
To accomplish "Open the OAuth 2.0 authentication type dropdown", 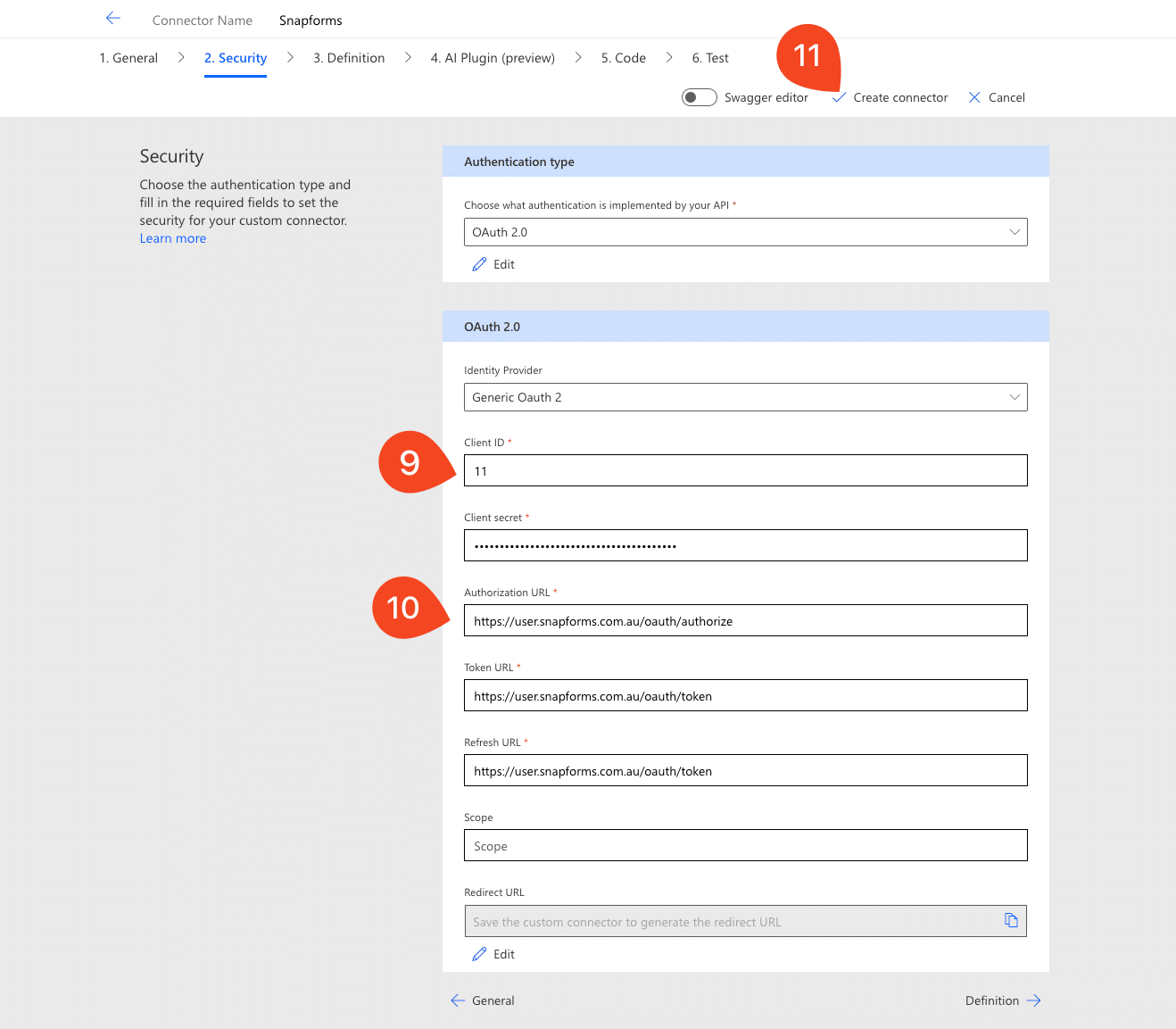I will [746, 232].
